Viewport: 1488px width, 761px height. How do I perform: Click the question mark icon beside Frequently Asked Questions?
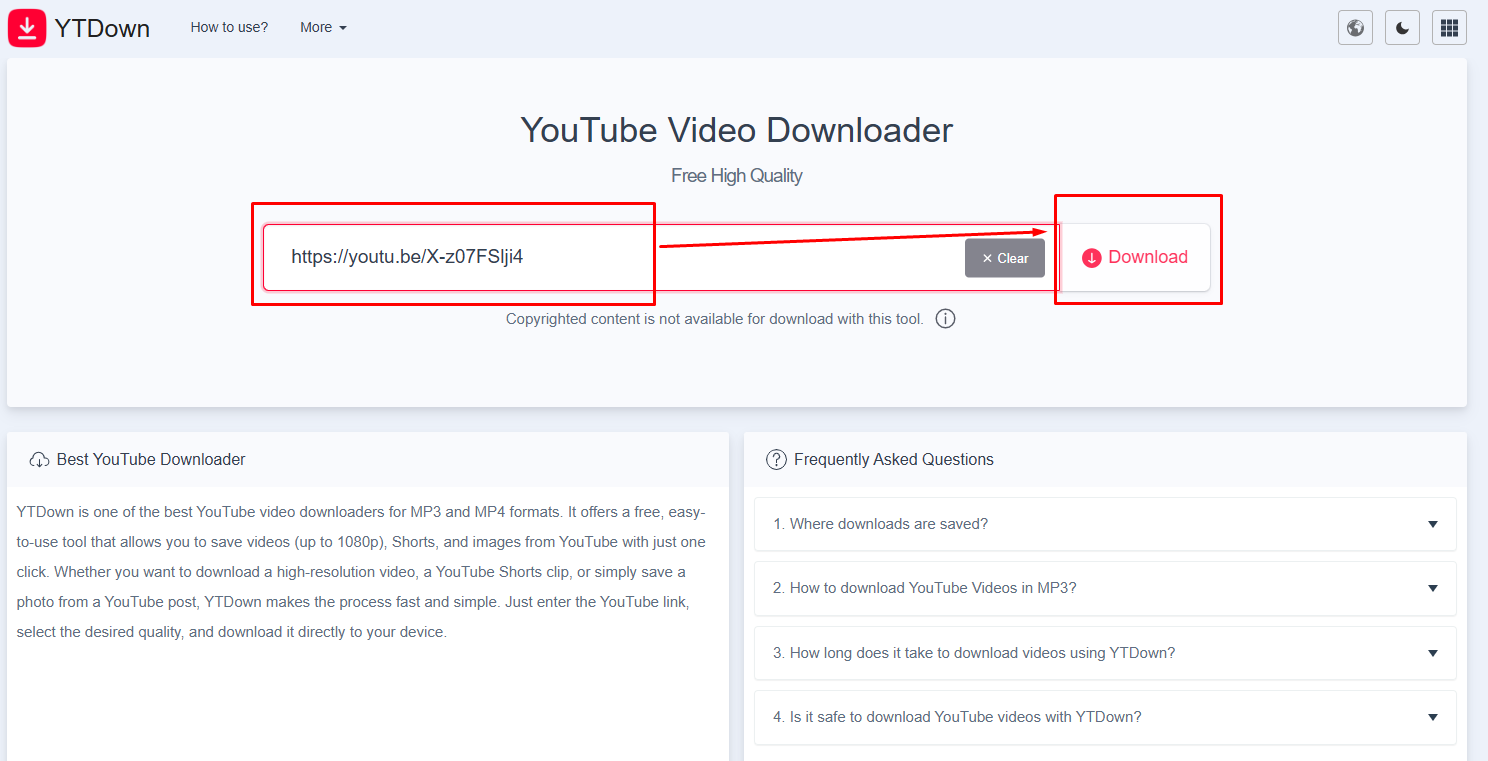pos(777,459)
